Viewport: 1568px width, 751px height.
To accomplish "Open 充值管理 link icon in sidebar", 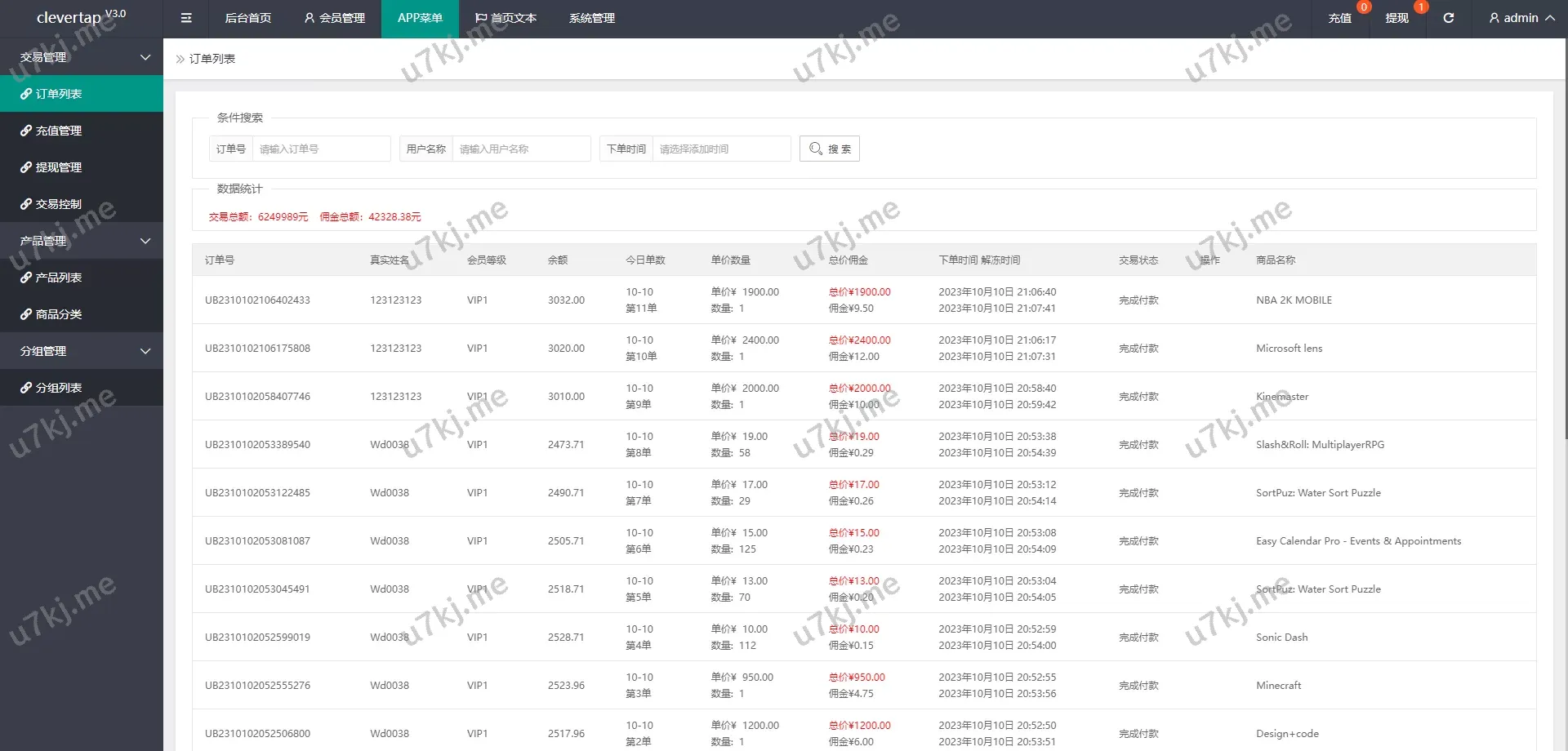I will [26, 131].
